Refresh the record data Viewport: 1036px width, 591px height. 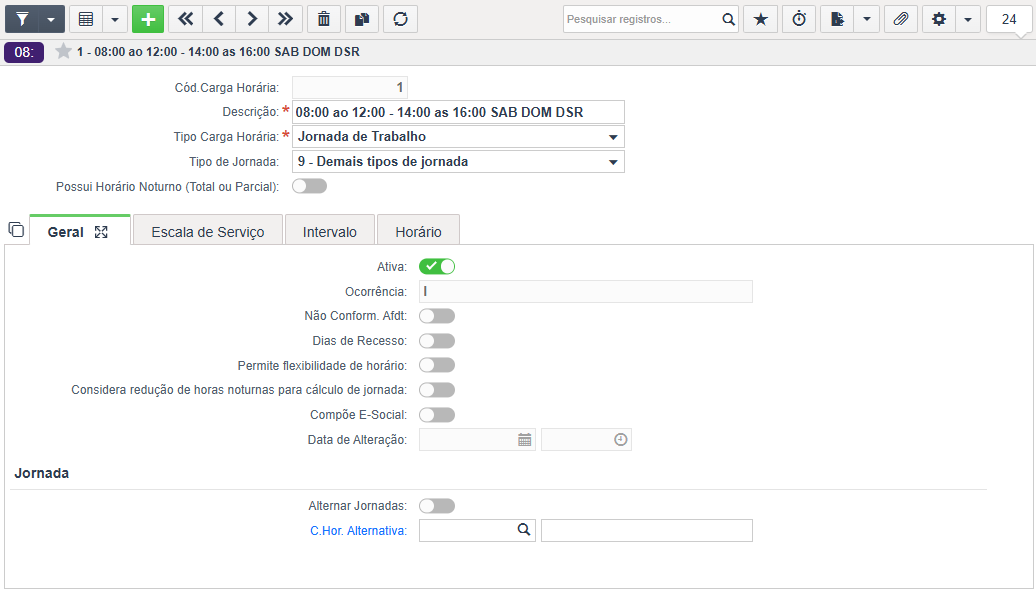click(400, 19)
